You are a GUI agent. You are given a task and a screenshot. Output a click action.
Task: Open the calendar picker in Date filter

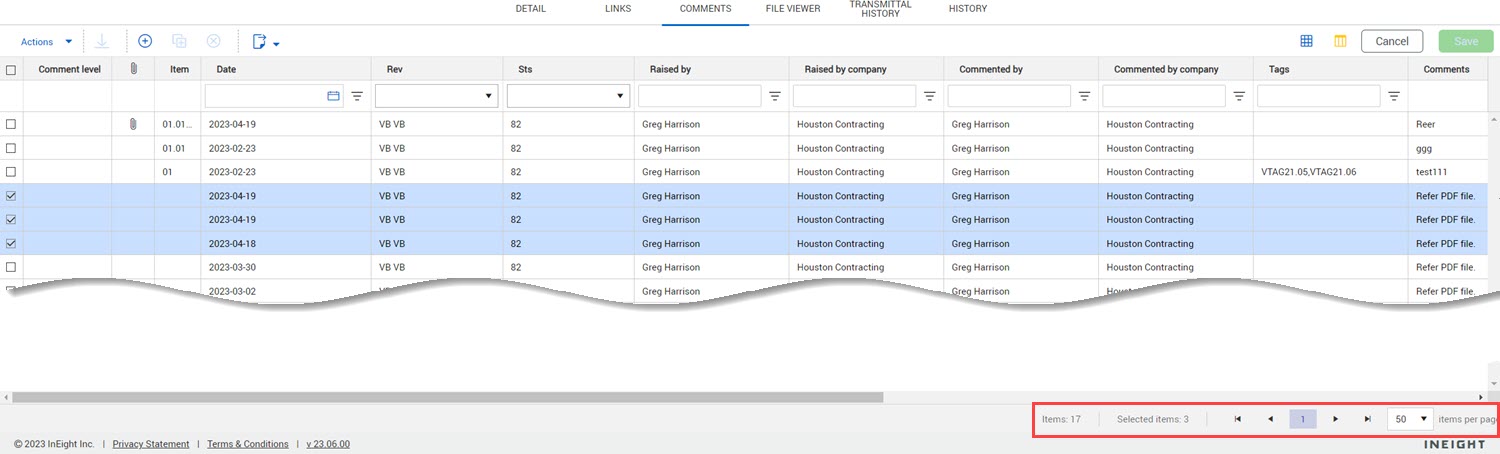(333, 96)
